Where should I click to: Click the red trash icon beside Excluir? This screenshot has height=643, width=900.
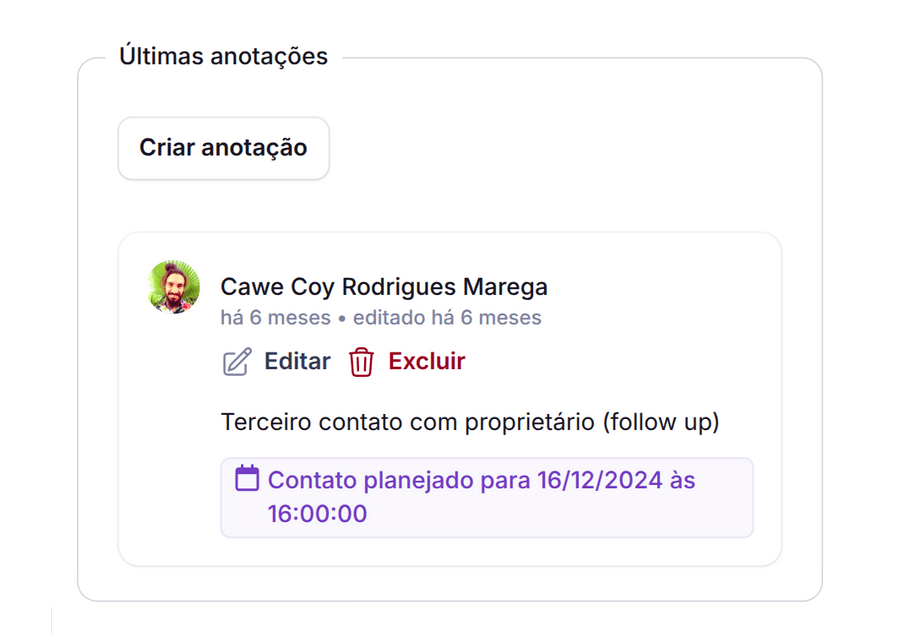pyautogui.click(x=359, y=361)
